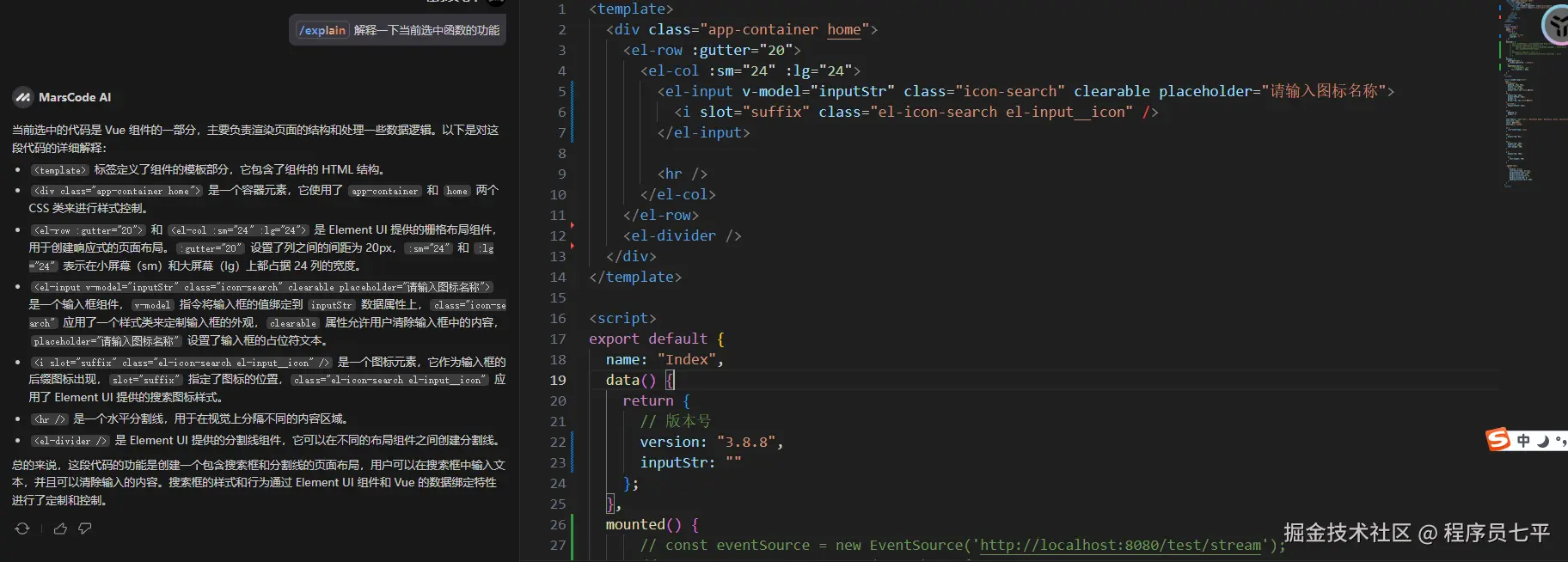Click the <el-divider /> line in editor
The height and width of the screenshot is (562, 1568).
tap(683, 235)
